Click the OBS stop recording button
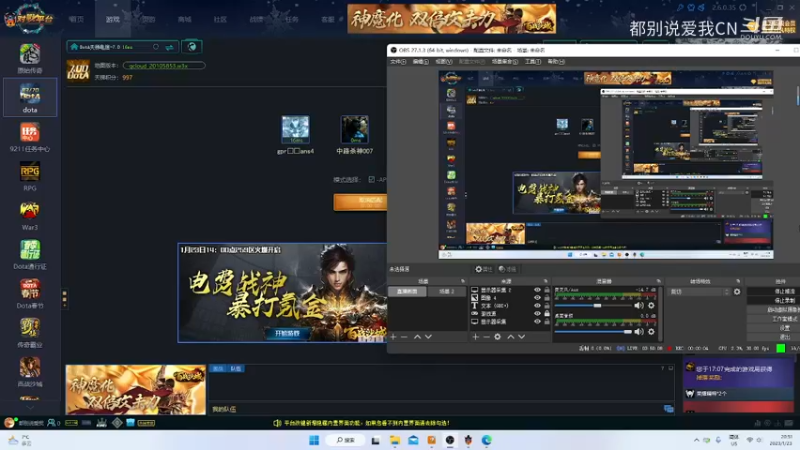The width and height of the screenshot is (800, 450). [x=773, y=301]
